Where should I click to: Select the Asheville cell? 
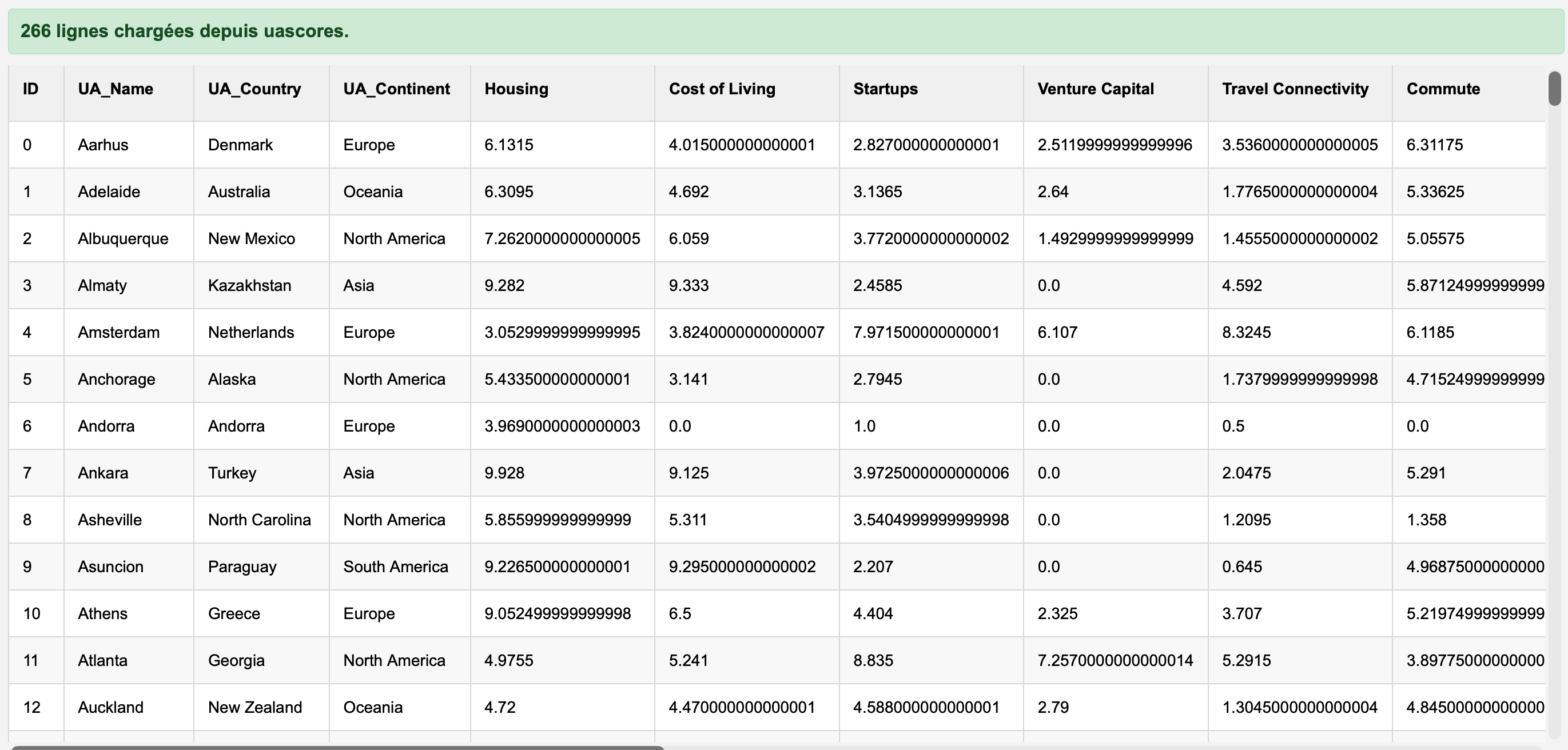(129, 520)
